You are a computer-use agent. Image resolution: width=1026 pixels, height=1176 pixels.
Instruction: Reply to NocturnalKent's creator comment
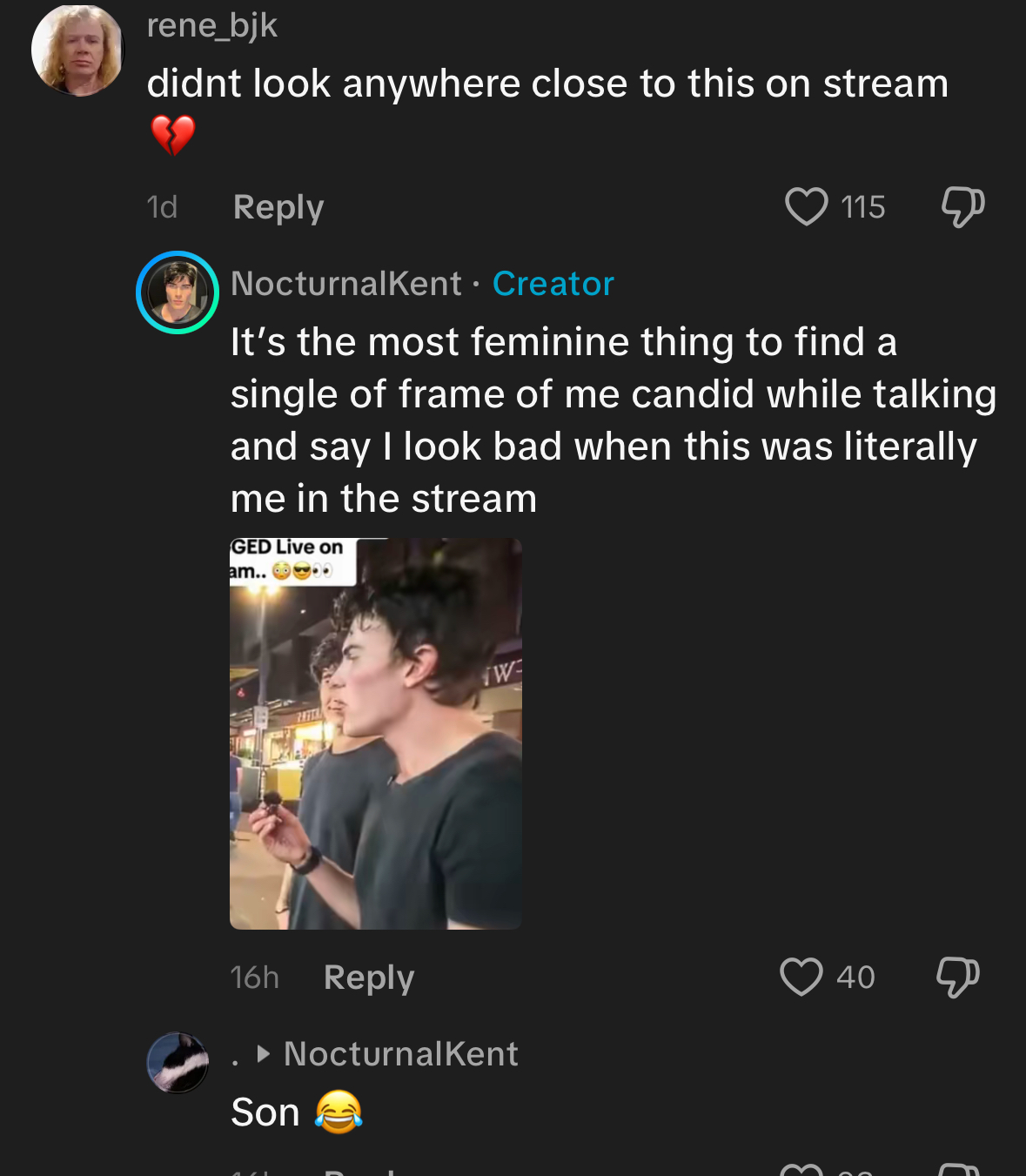(369, 977)
